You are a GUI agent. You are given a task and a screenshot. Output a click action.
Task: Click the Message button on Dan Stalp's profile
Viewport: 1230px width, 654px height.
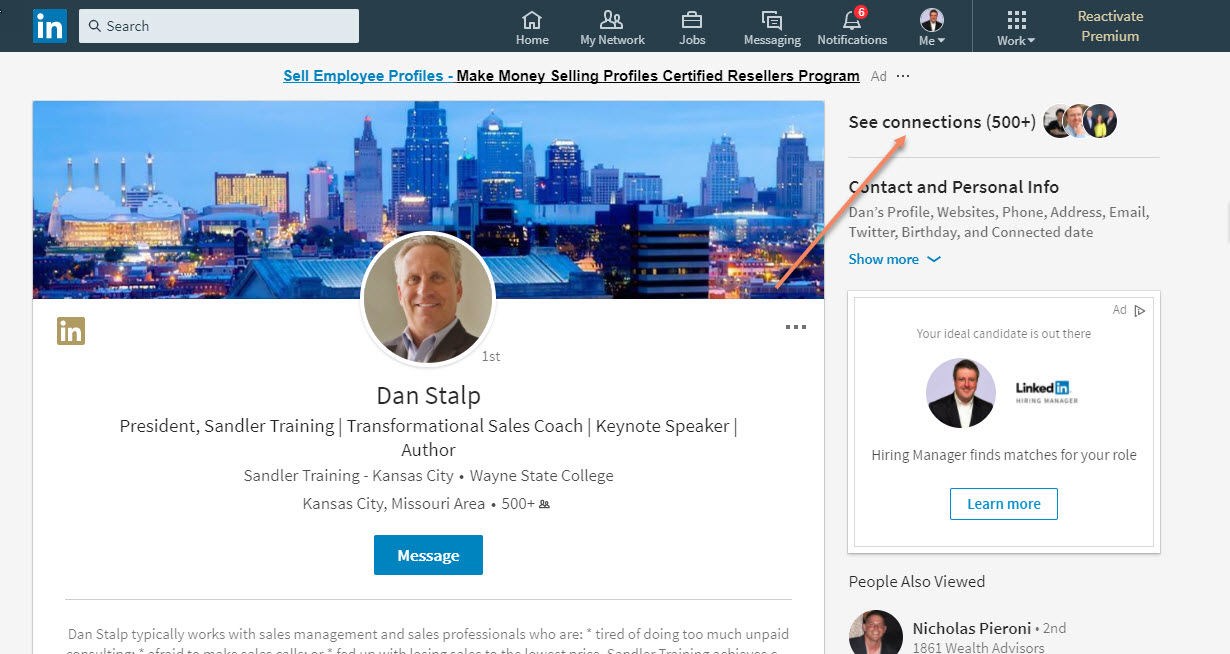428,554
